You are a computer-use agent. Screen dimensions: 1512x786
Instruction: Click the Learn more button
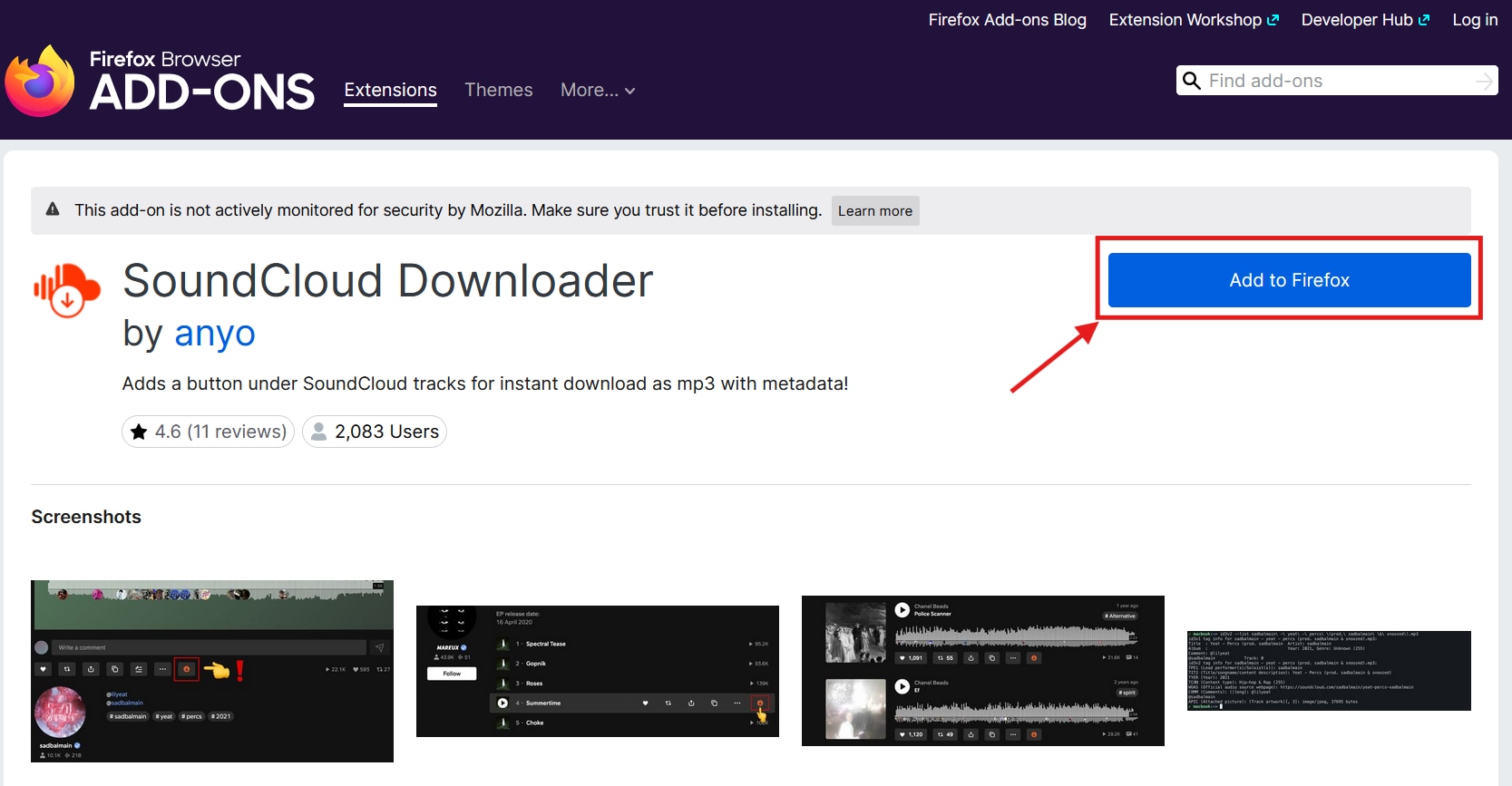coord(875,210)
